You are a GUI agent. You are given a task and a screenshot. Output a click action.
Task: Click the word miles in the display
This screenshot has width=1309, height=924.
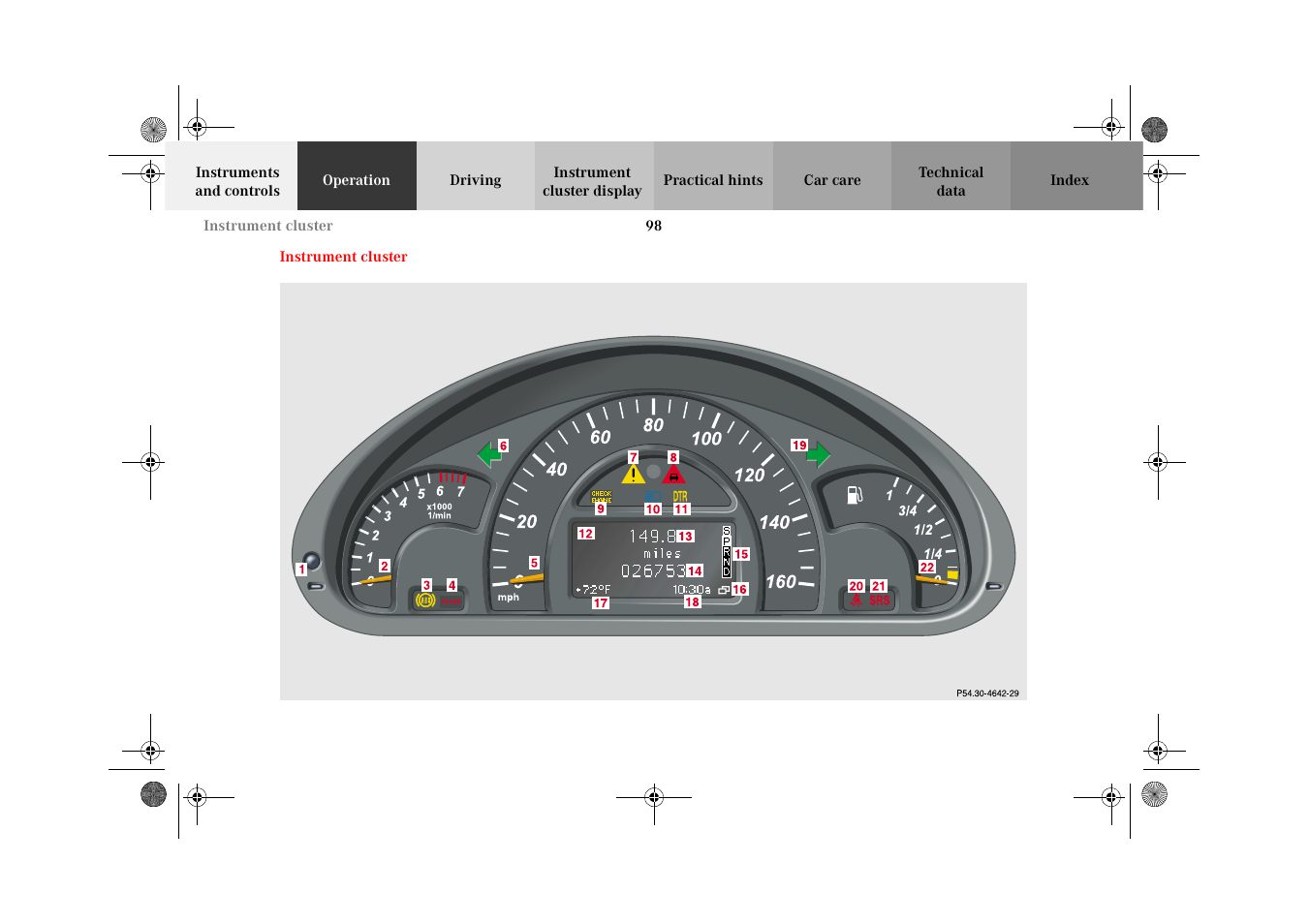tap(662, 554)
